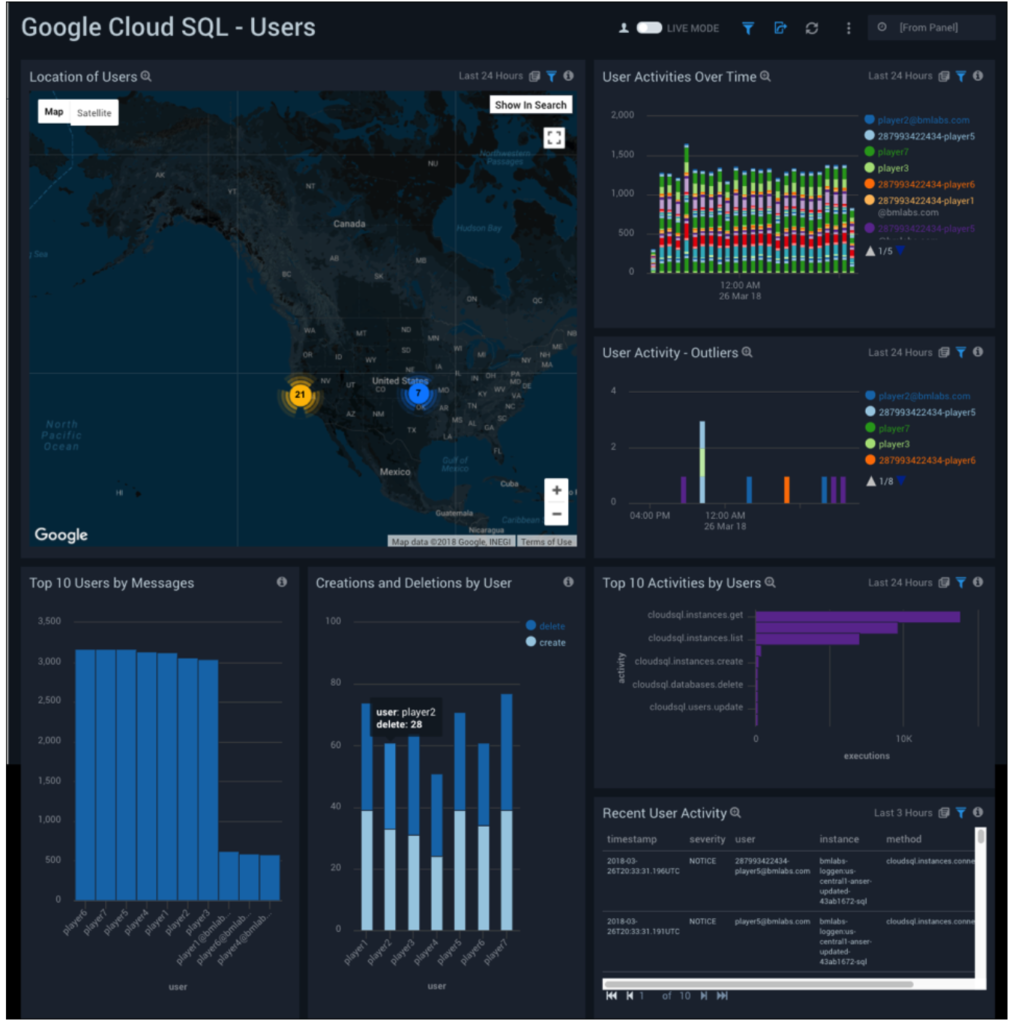1018x1024 pixels.
Task: Select the yellow 21 map cluster
Action: [x=302, y=396]
